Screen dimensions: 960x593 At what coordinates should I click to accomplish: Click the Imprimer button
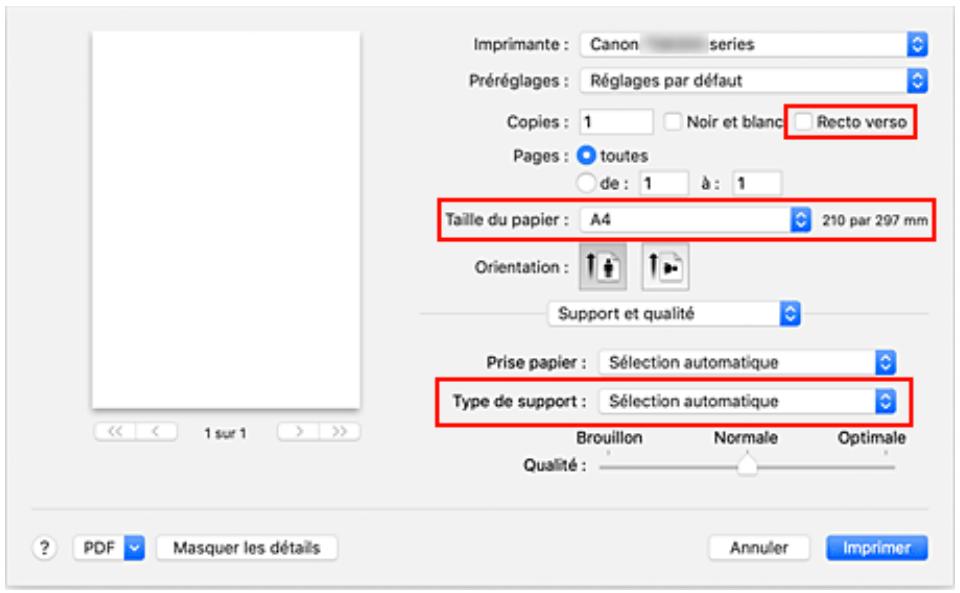click(876, 548)
